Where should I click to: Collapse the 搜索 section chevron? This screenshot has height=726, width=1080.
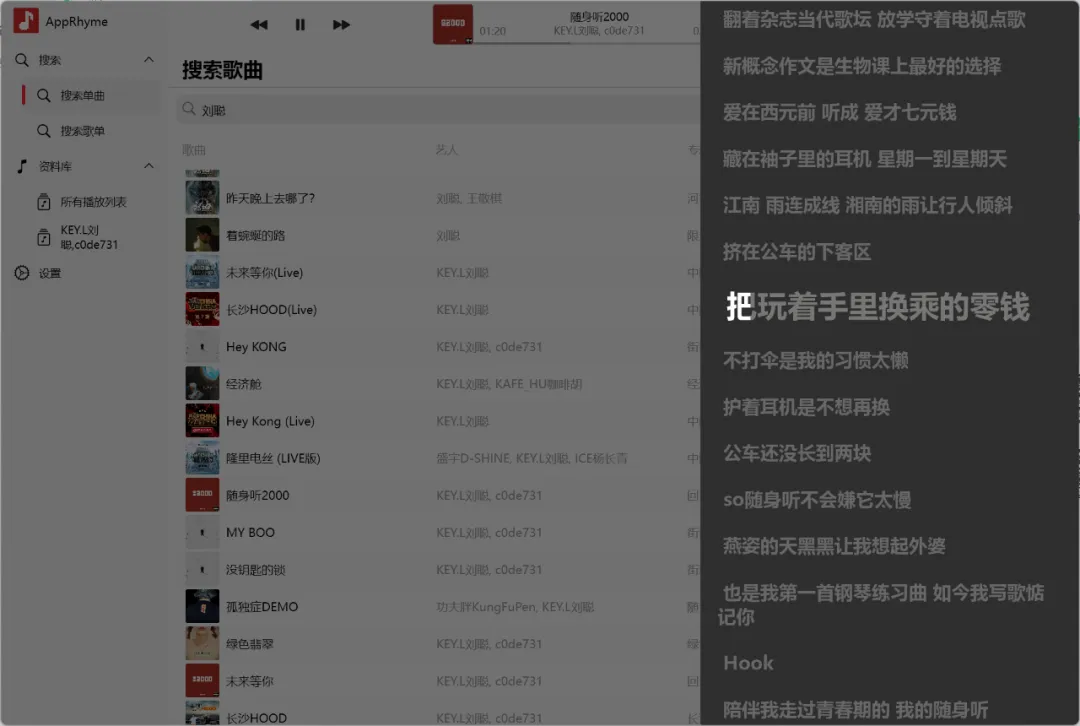[149, 60]
